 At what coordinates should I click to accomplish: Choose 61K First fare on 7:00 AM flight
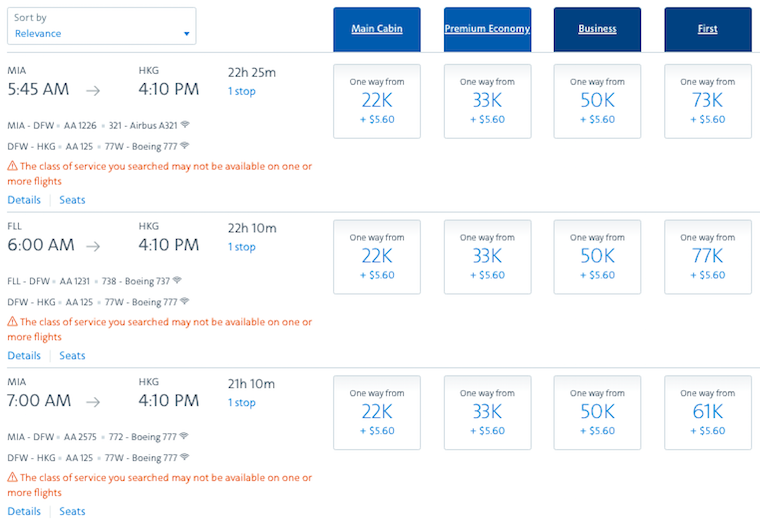pos(708,412)
